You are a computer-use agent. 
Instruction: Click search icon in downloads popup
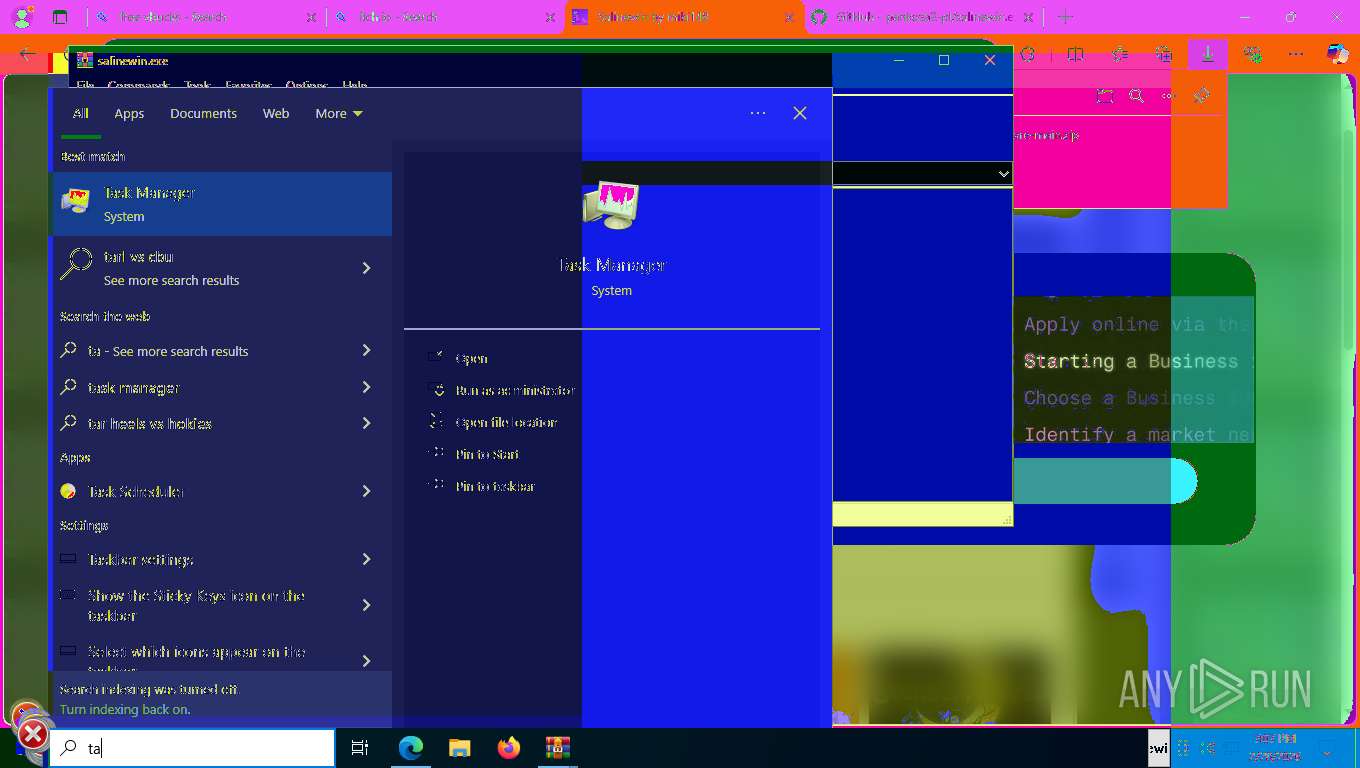click(x=1136, y=96)
